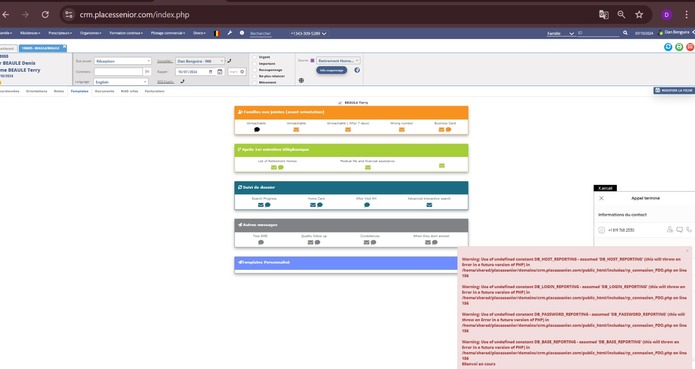
Task: Click the purple Source color square
Action: [x=312, y=60]
